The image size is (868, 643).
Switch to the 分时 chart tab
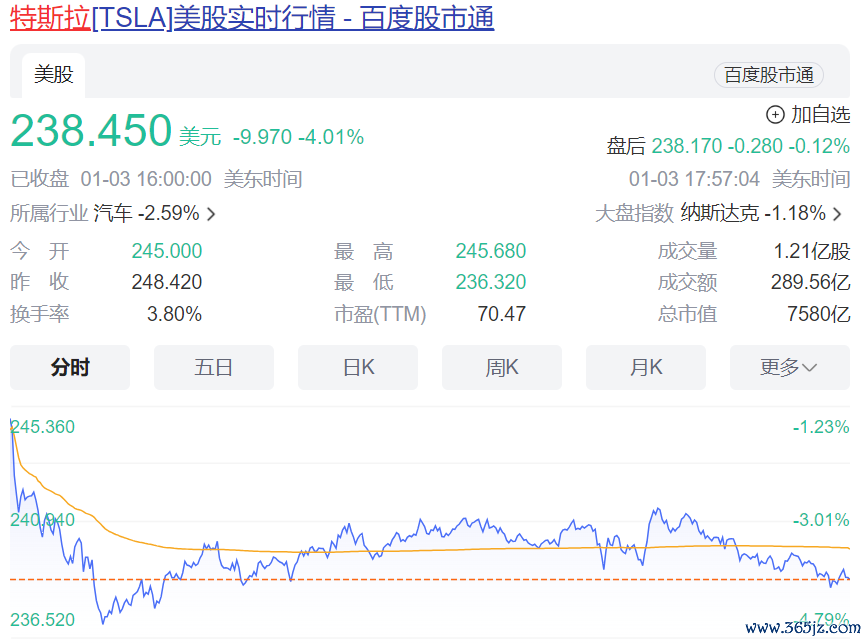click(x=70, y=367)
